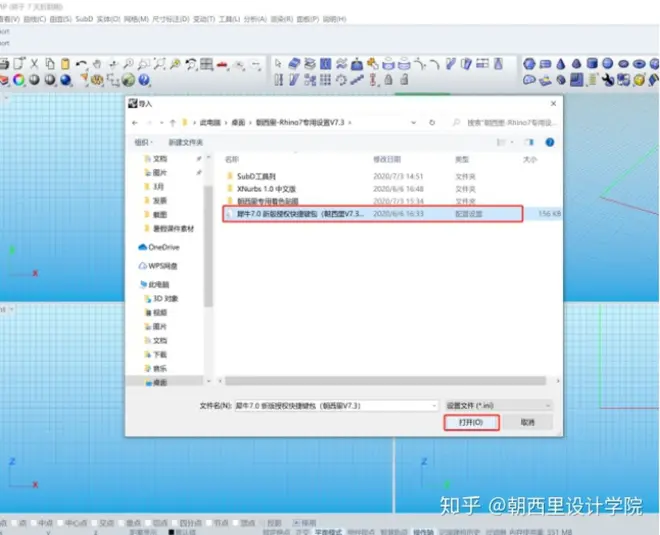Select WPS网盘 in the sidebar

click(x=158, y=266)
